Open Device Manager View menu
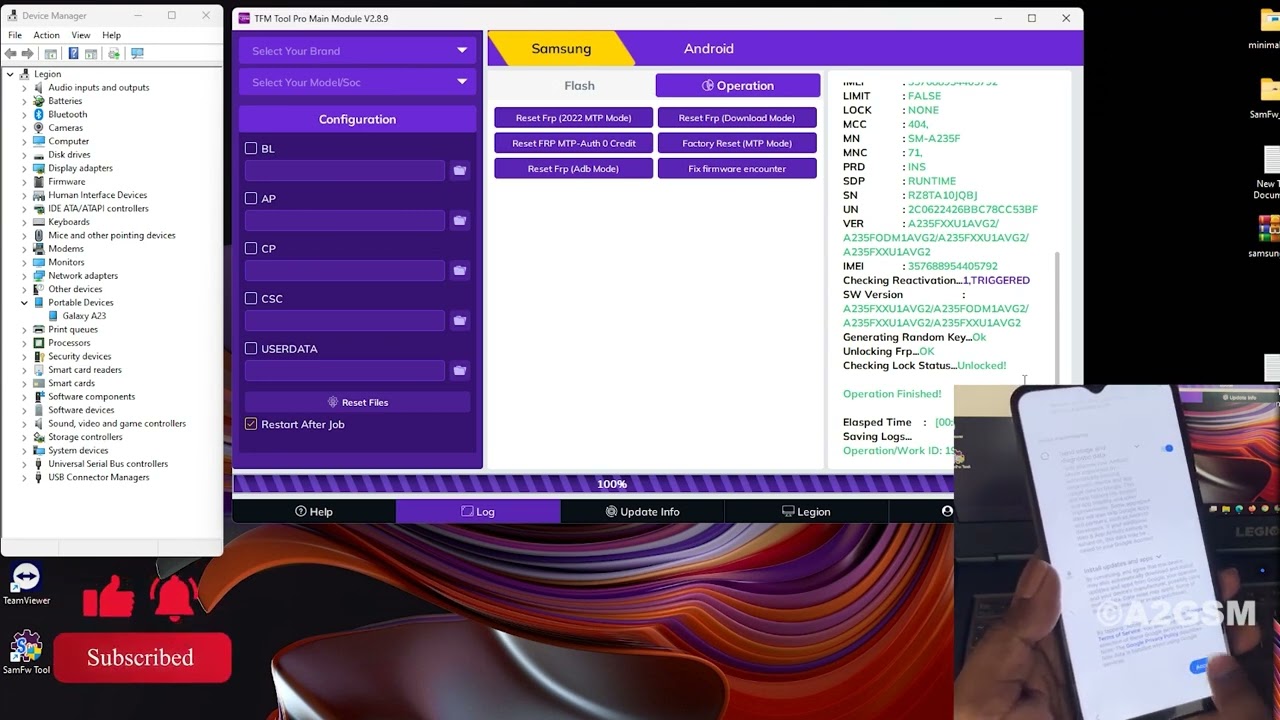1280x720 pixels. pos(81,35)
